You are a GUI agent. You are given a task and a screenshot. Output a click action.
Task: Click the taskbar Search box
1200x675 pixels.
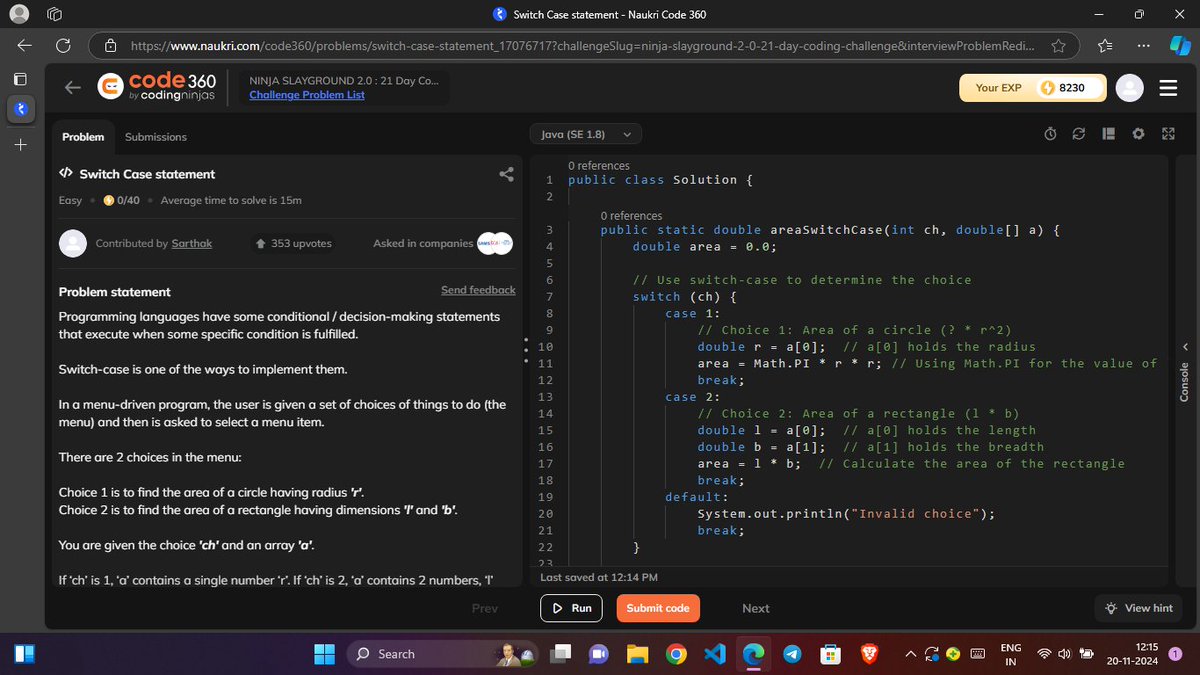(444, 654)
